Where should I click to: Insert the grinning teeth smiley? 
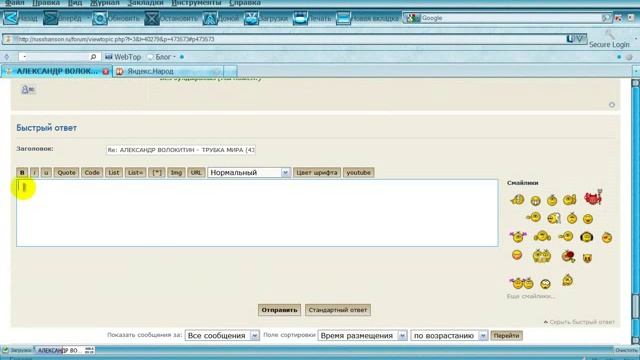pos(535,200)
